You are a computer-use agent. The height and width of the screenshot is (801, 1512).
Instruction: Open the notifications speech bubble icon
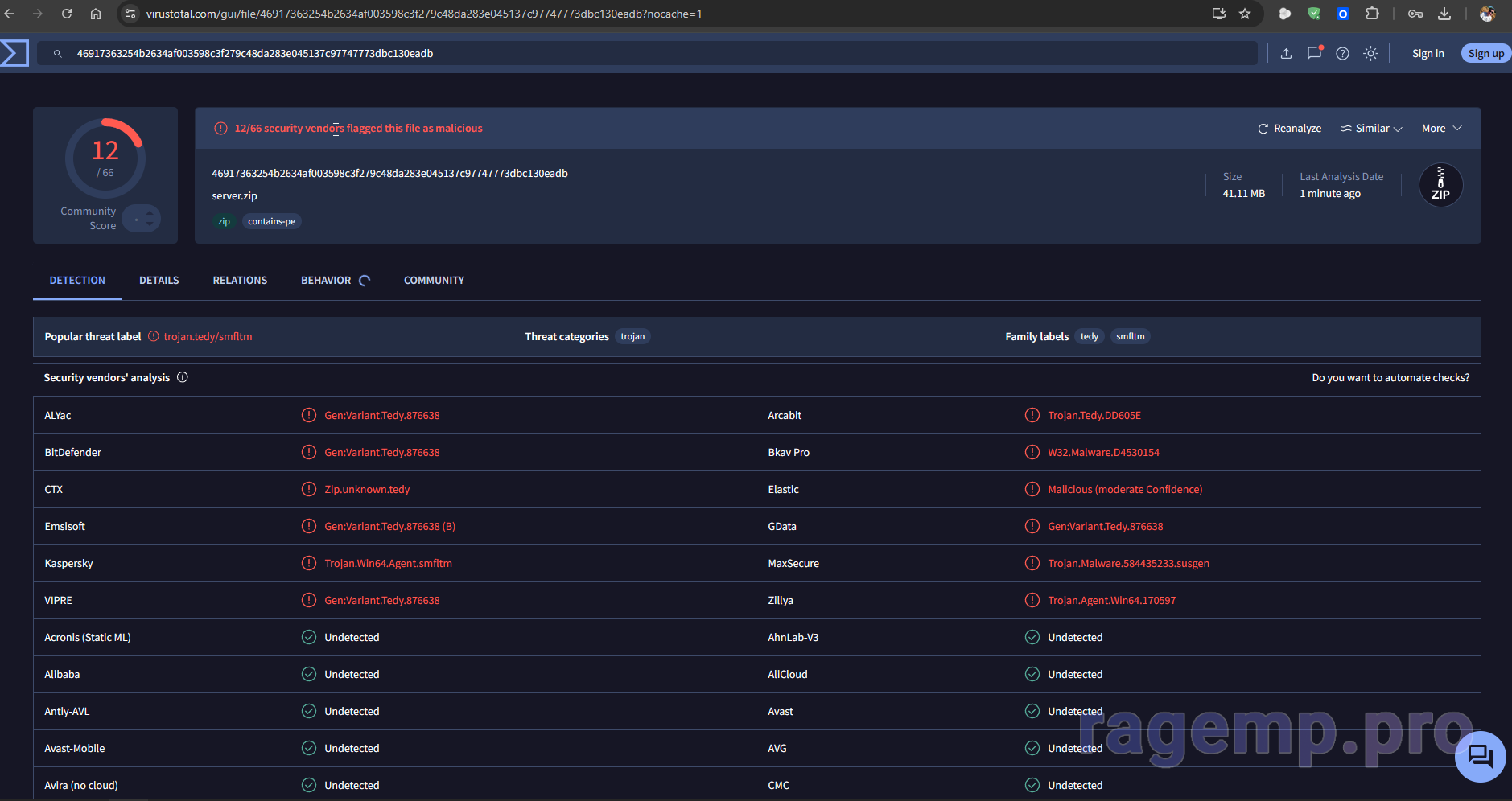1315,53
